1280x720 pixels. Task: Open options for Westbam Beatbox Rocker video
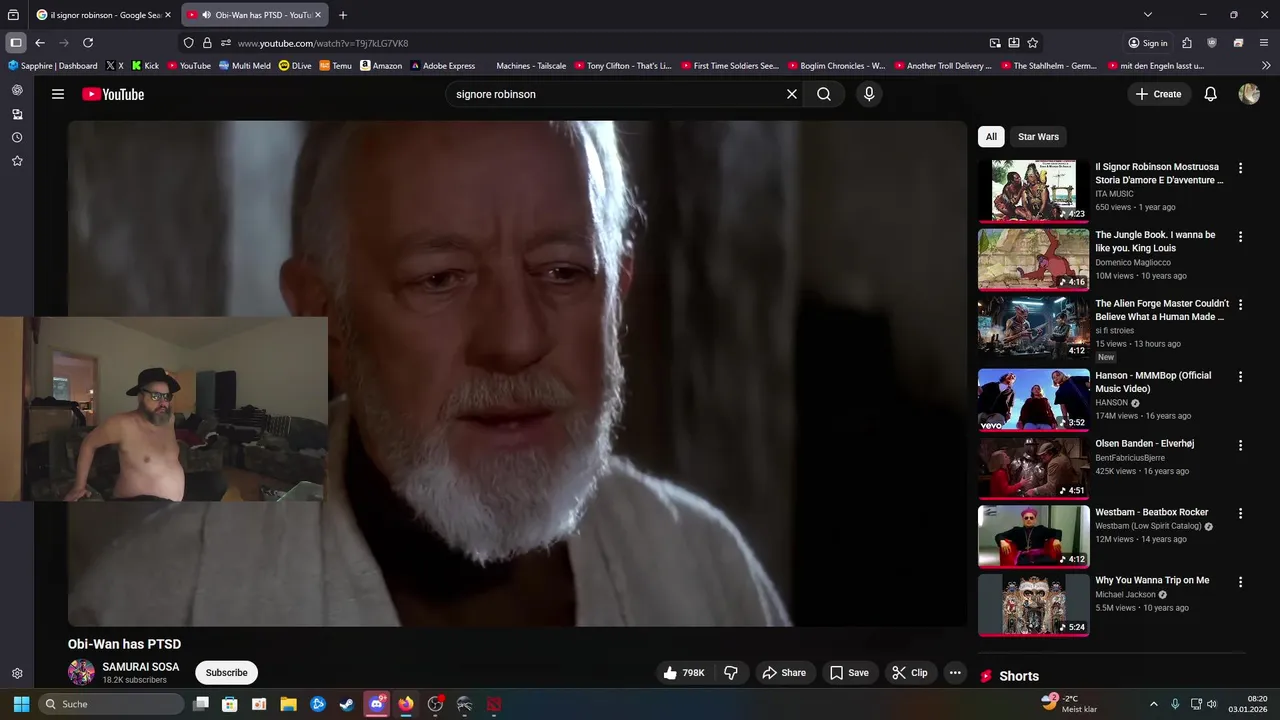tap(1240, 513)
